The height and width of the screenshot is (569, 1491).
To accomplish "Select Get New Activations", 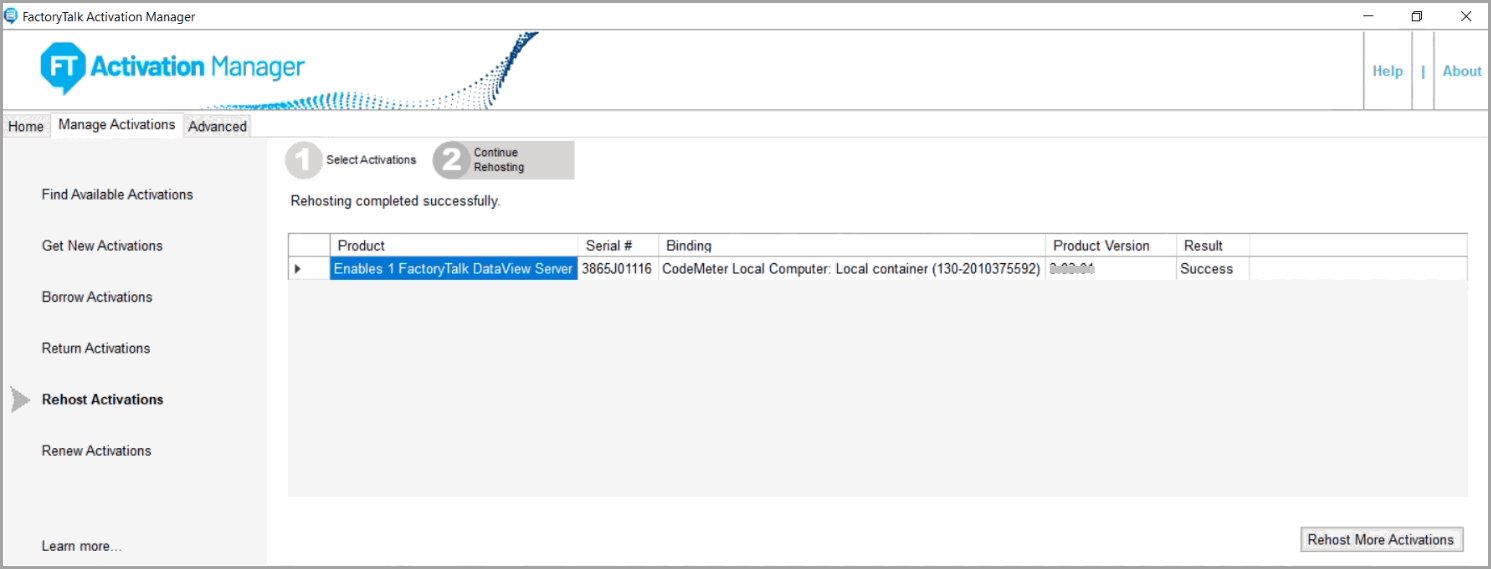I will point(102,246).
